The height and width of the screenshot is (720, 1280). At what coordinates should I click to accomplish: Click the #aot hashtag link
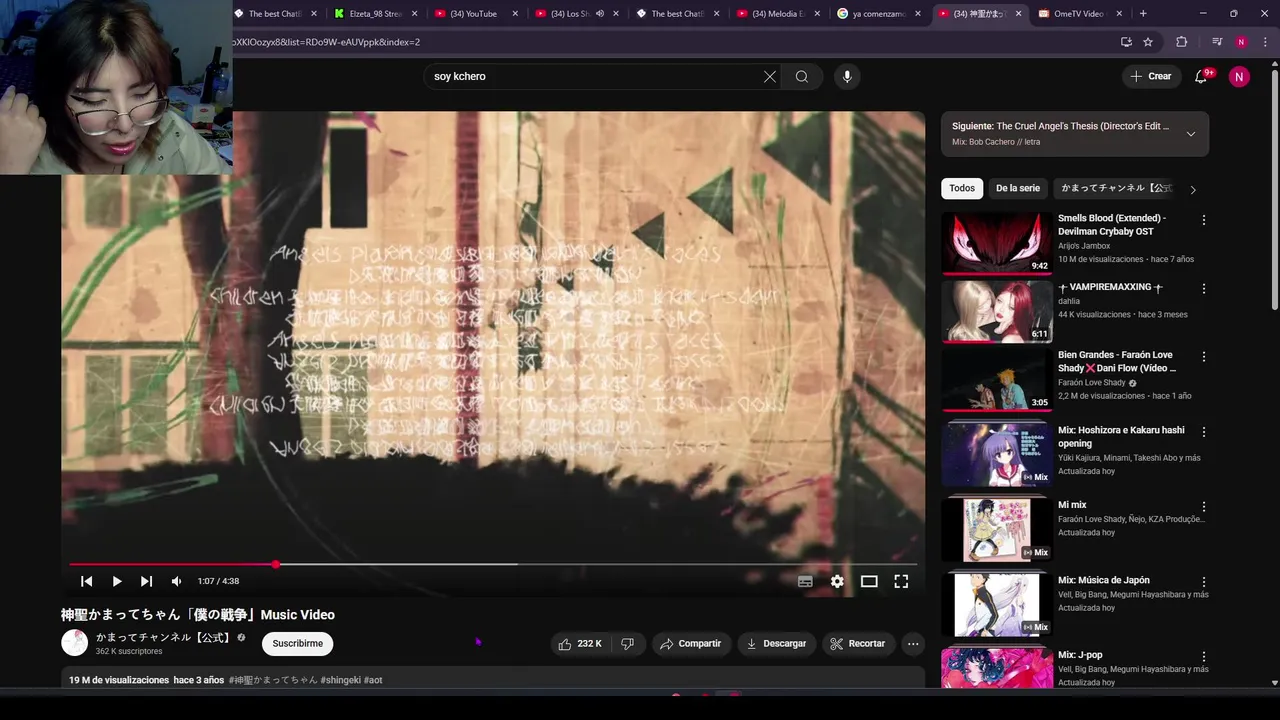(373, 680)
